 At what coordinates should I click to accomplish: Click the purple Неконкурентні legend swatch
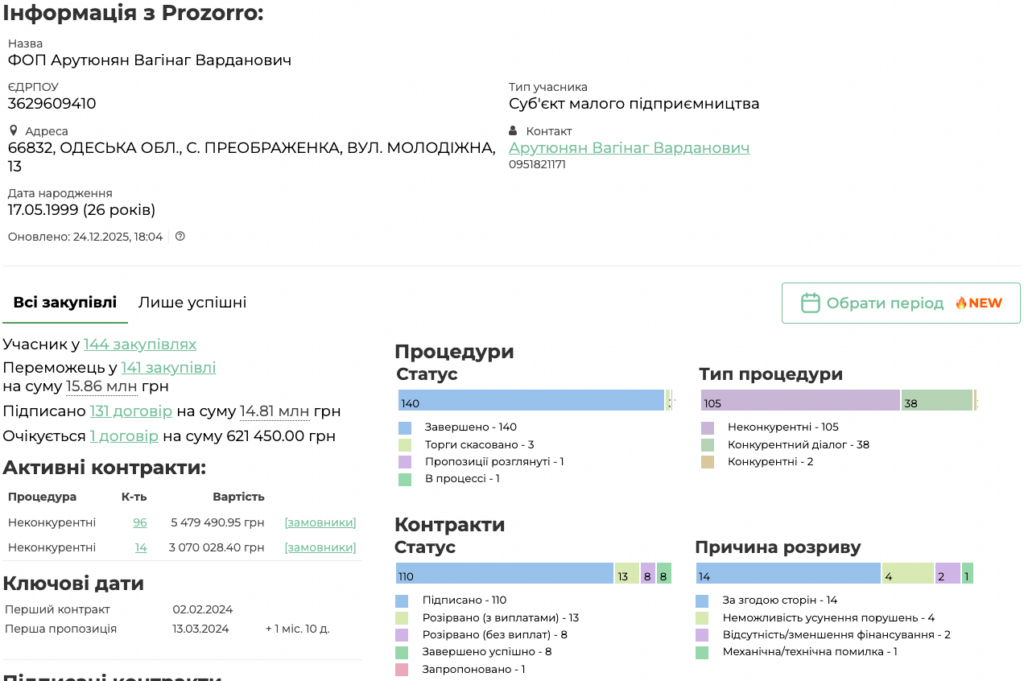tap(707, 427)
